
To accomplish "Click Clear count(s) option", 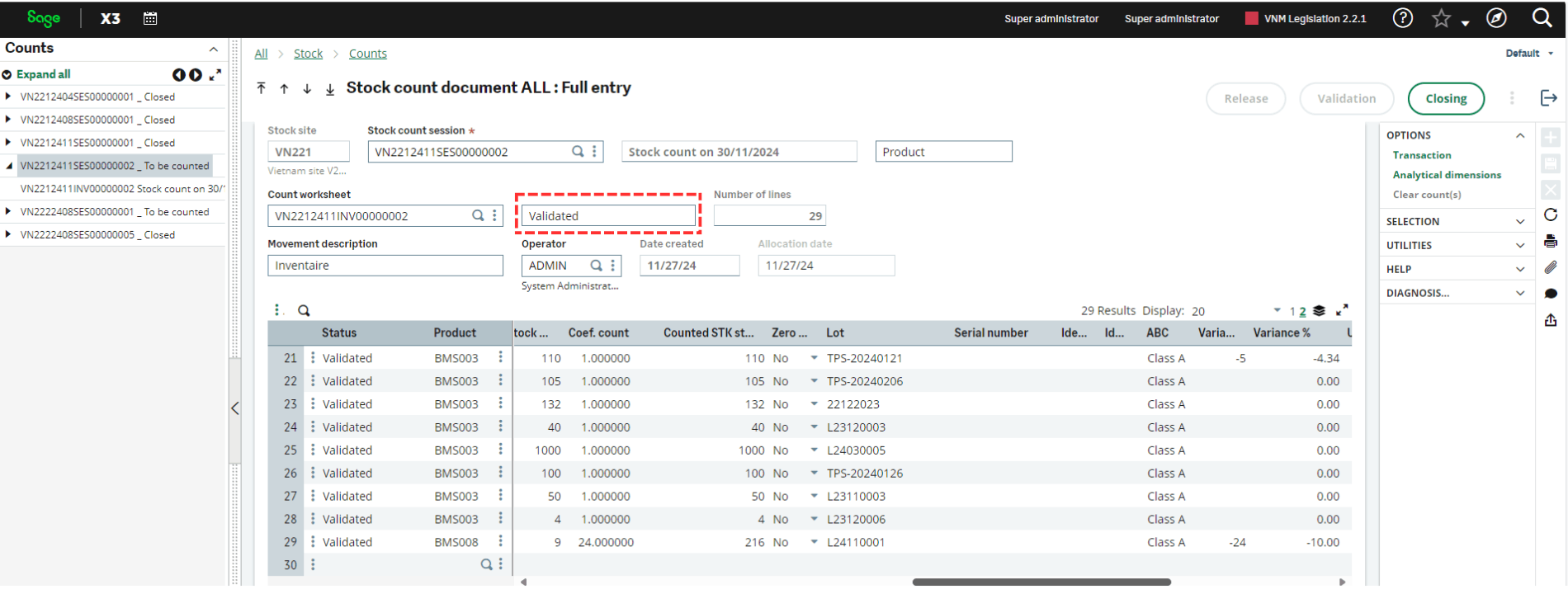I will (1427, 195).
